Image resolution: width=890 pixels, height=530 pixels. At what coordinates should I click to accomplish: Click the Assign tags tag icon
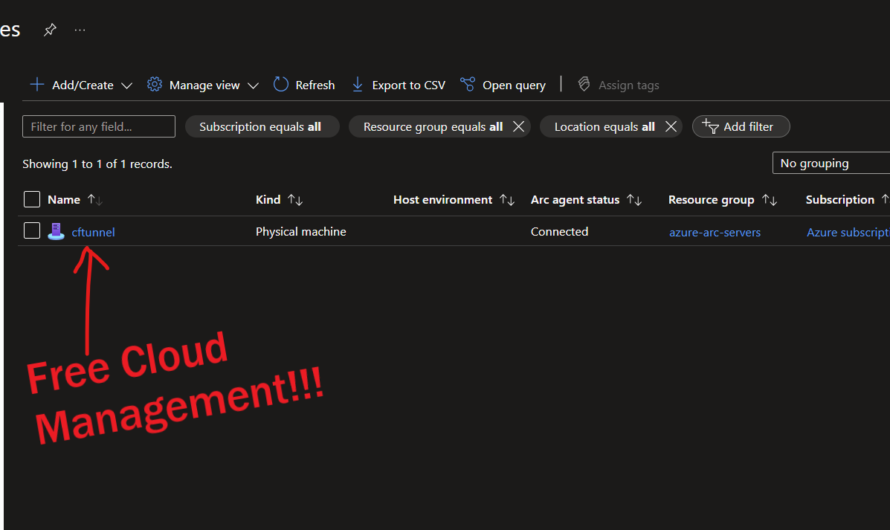tap(584, 85)
